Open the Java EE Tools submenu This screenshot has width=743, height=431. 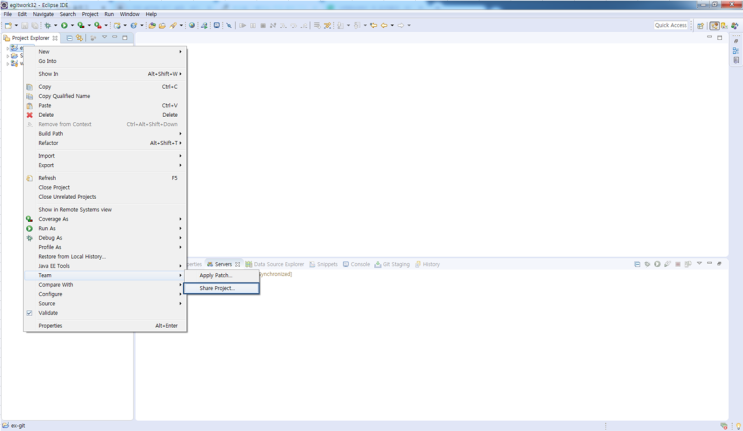pyautogui.click(x=105, y=266)
